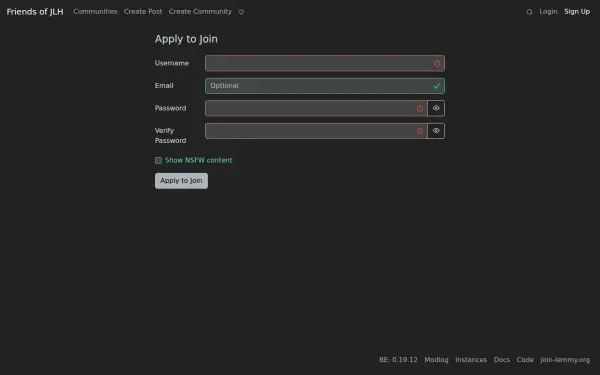Visit join-lemmy.org footer link
Image resolution: width=600 pixels, height=375 pixels.
565,360
